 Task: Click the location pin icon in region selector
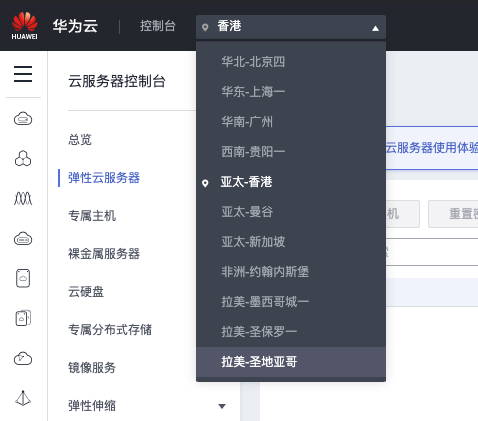pyautogui.click(x=205, y=27)
